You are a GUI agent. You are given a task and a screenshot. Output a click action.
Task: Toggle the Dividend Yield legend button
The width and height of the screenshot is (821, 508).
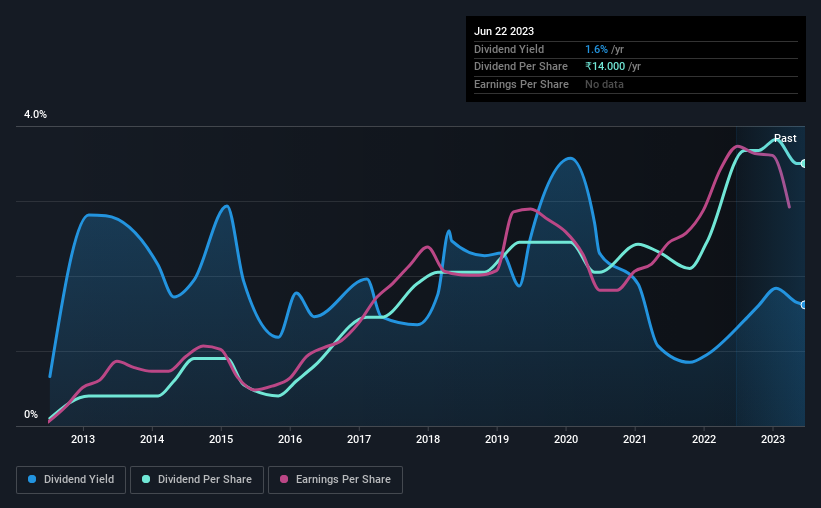click(71, 480)
